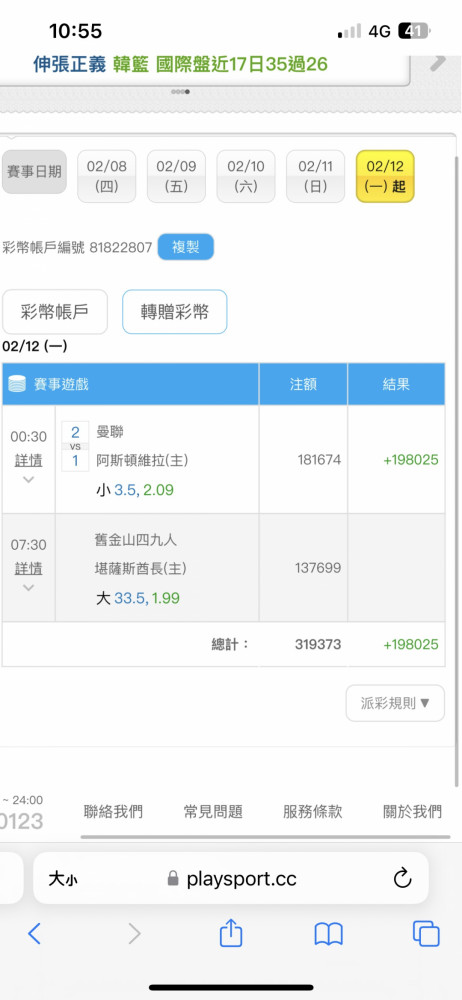Tap the playsport.cc address field
This screenshot has height=1000, width=462.
click(231, 879)
